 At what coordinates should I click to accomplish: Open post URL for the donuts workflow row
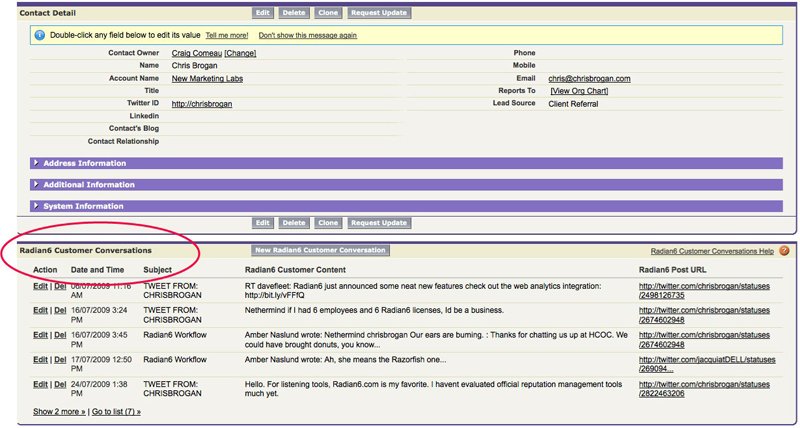click(x=704, y=340)
